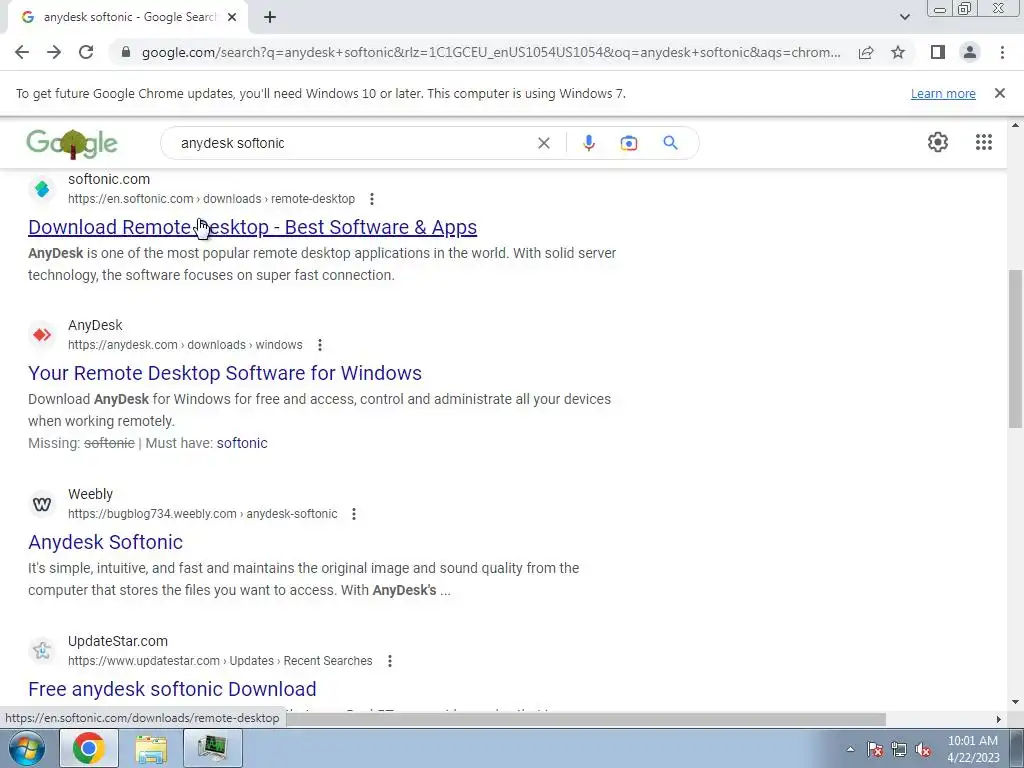Image resolution: width=1024 pixels, height=768 pixels.
Task: Open the monitor app in the taskbar
Action: click(x=213, y=748)
